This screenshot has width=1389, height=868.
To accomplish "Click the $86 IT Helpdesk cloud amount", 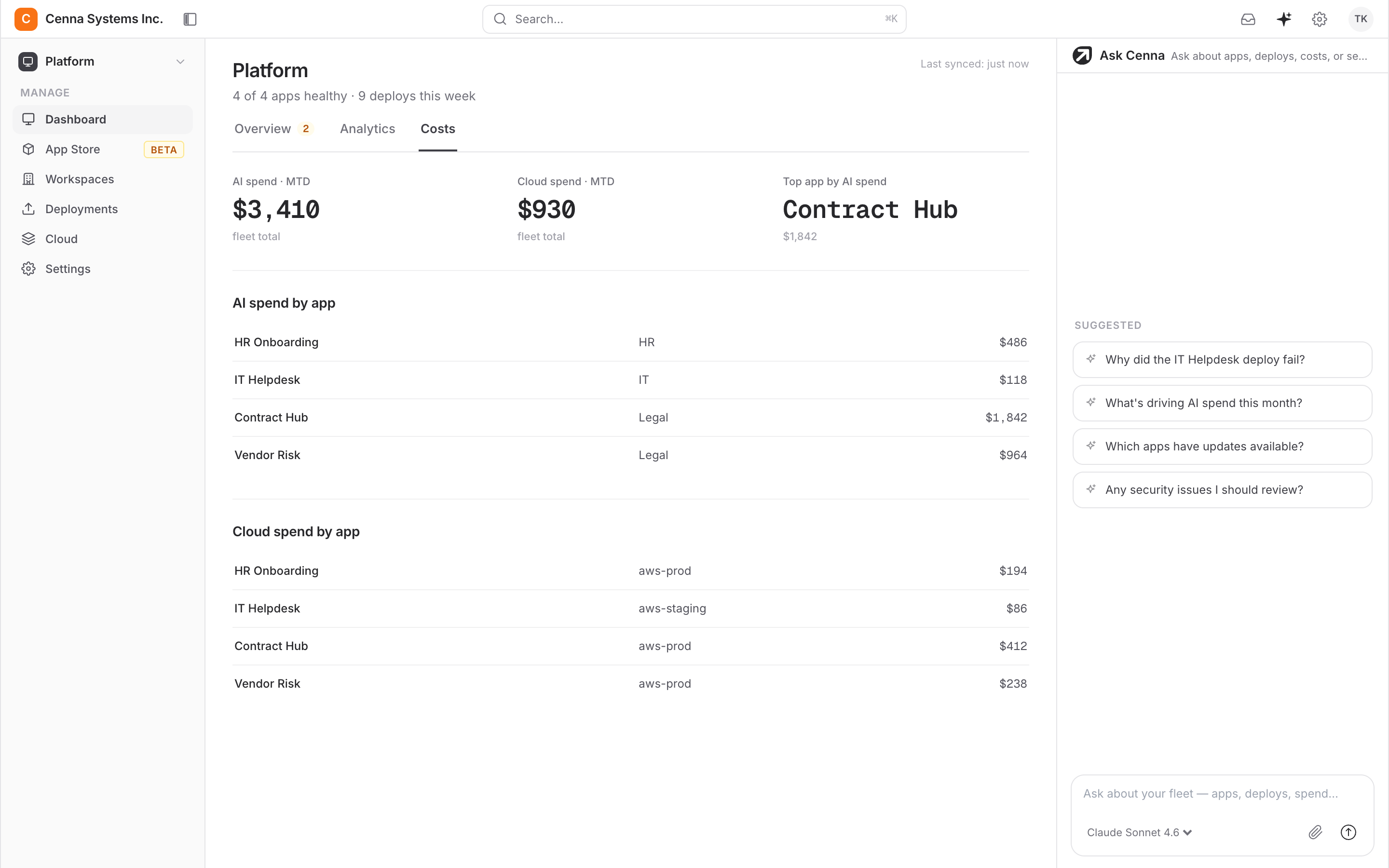I will (1017, 608).
